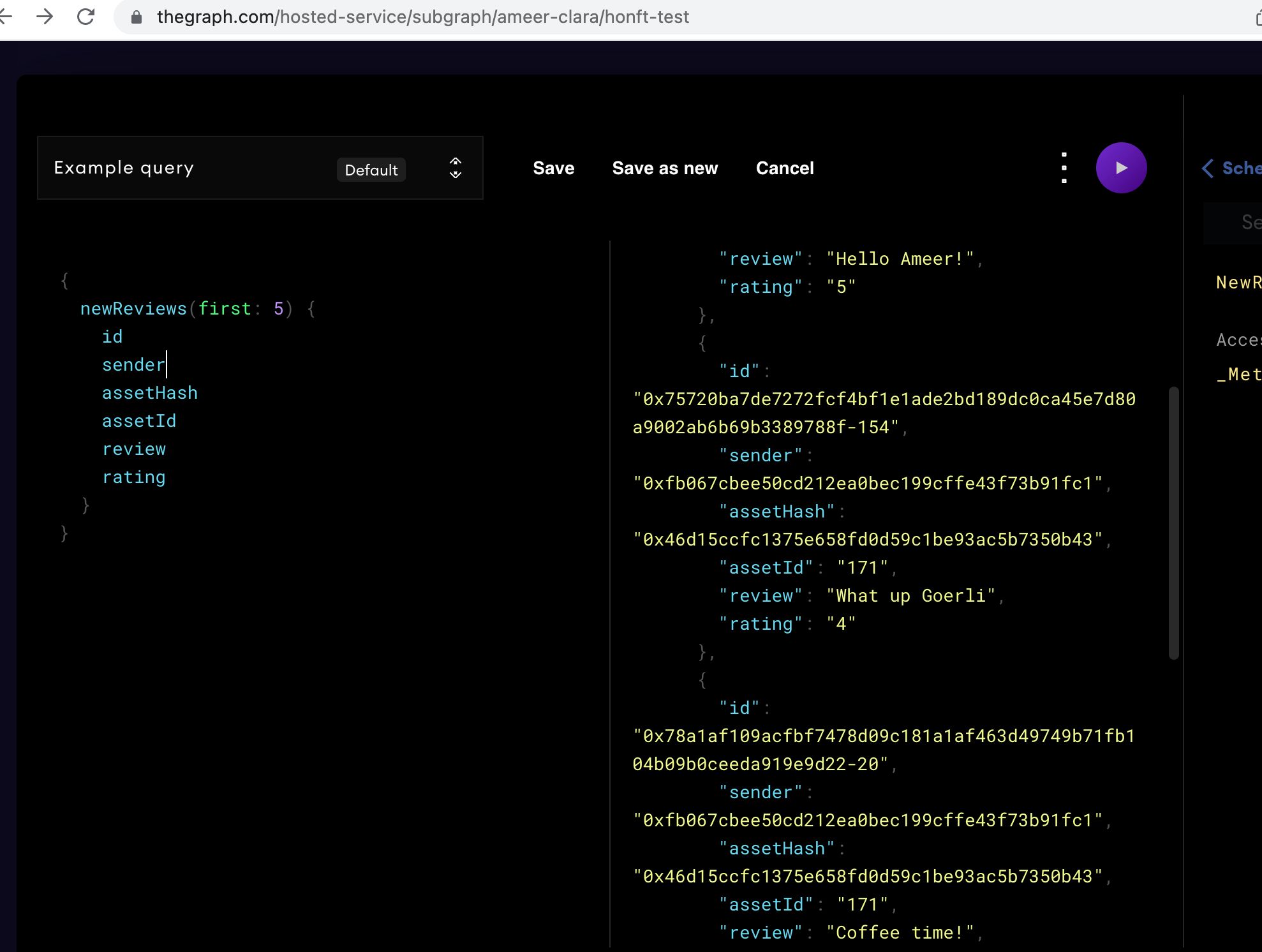Open the Example query selector arrows

[455, 168]
